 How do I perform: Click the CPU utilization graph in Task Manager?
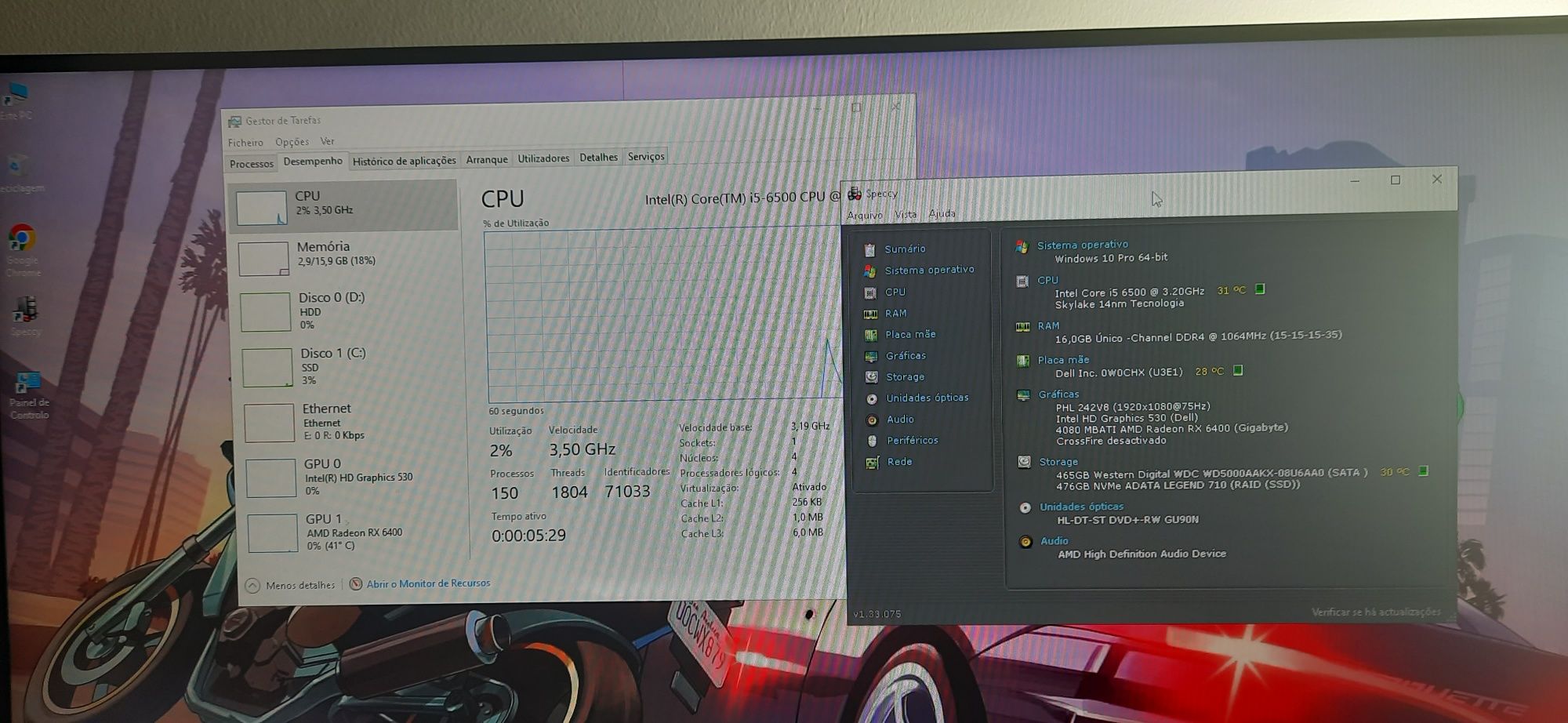[x=663, y=315]
